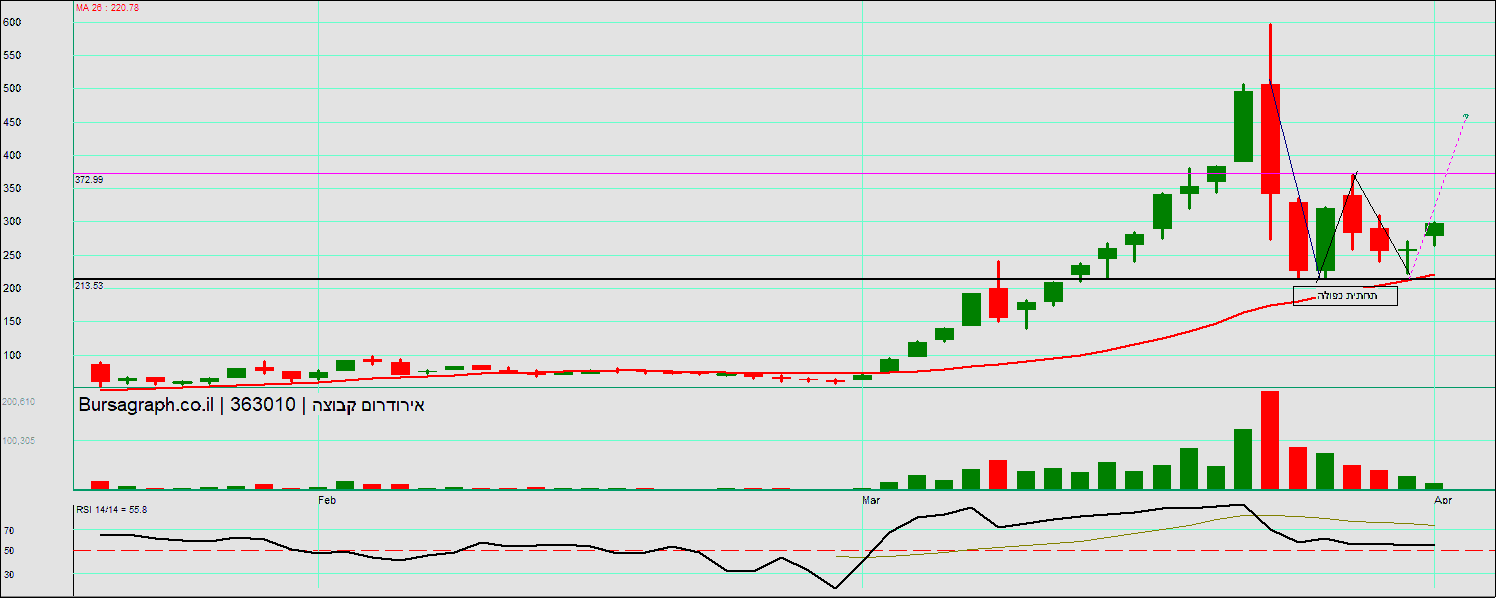Click the 150 price axis value
This screenshot has width=1496, height=598.
point(12,321)
